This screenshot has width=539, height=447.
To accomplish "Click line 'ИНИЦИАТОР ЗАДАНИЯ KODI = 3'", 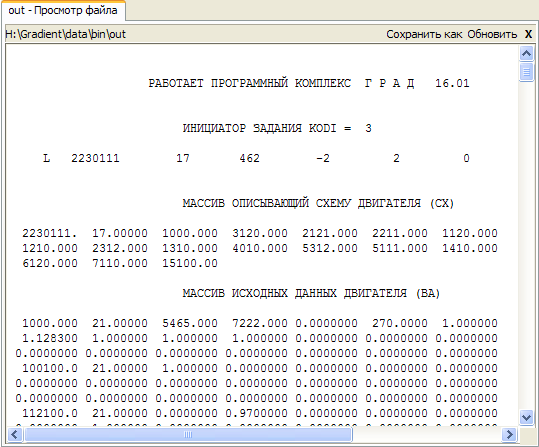I will pyautogui.click(x=277, y=128).
